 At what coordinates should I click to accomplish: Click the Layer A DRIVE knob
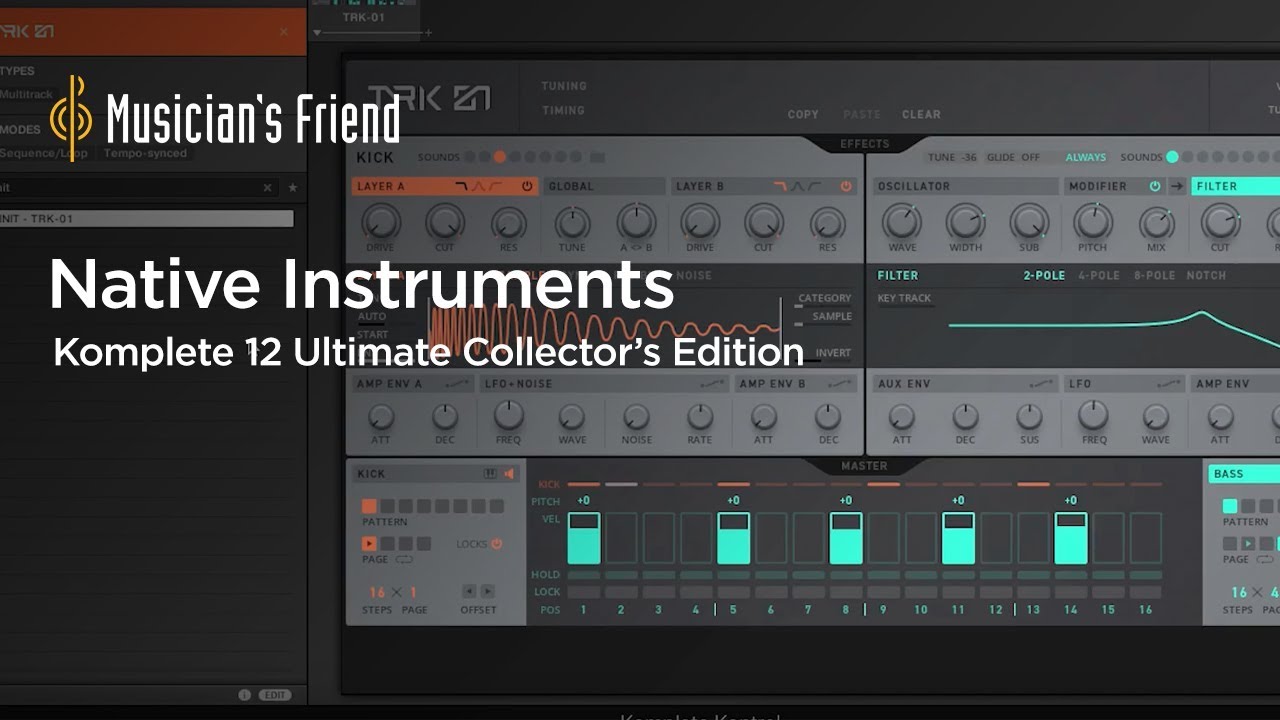380,222
